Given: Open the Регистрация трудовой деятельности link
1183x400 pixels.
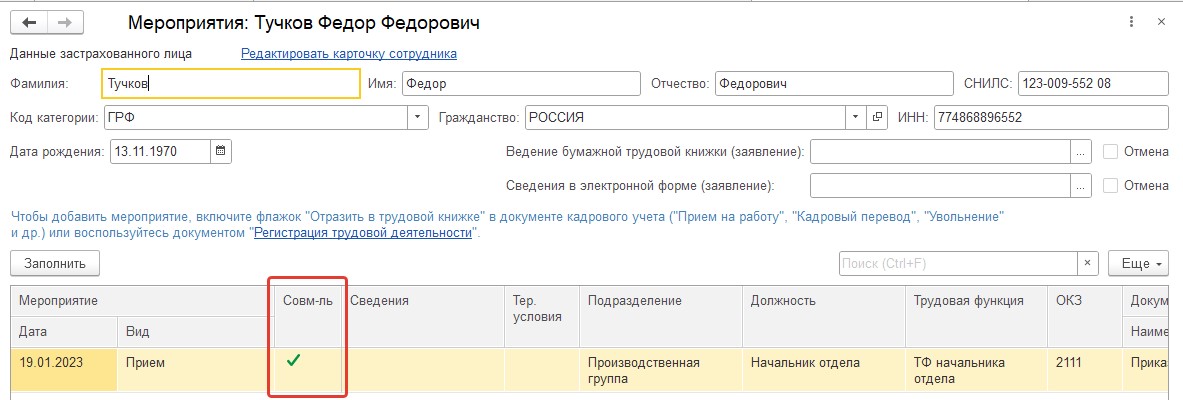Looking at the screenshot, I should click(x=362, y=232).
